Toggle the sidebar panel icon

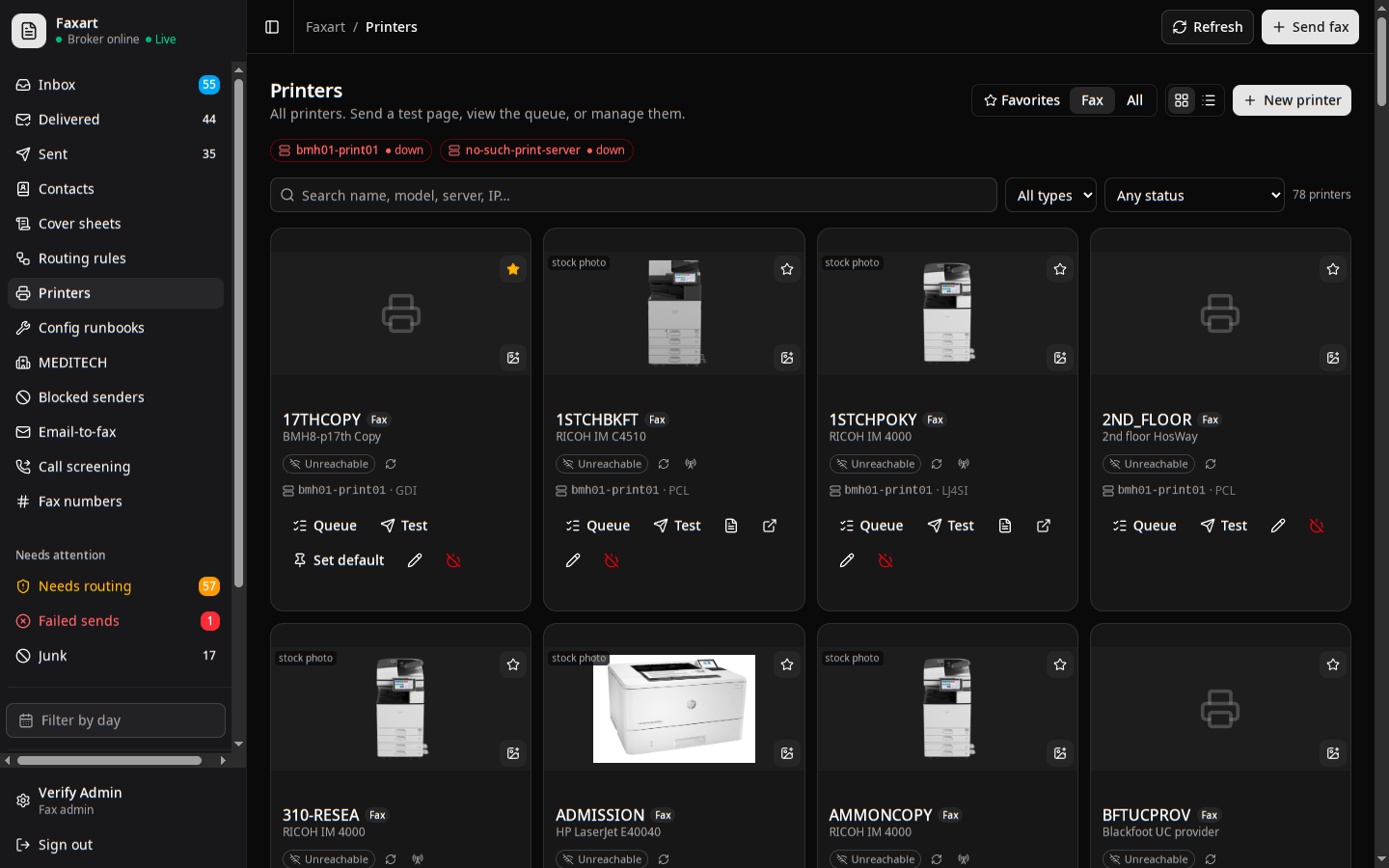[x=272, y=27]
